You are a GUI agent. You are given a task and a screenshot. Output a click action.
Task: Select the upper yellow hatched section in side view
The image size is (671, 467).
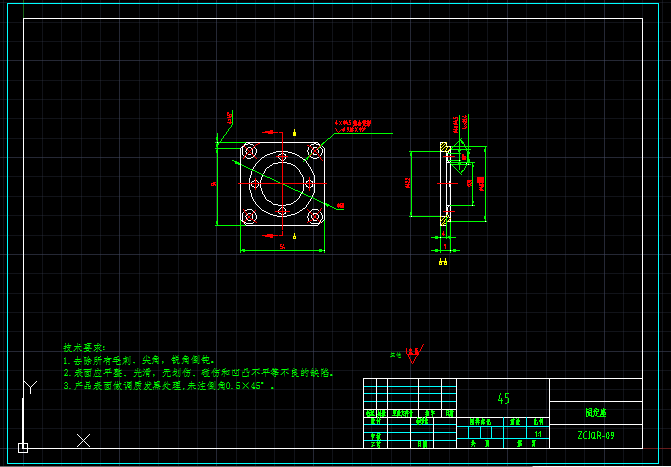pyautogui.click(x=445, y=148)
